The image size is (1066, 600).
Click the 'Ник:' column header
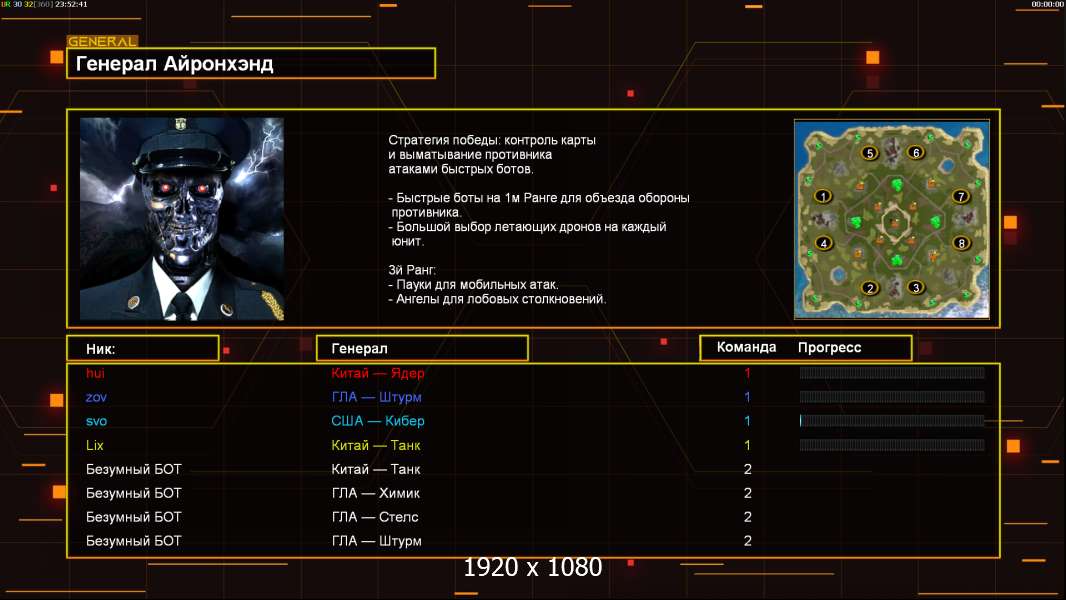tap(101, 349)
